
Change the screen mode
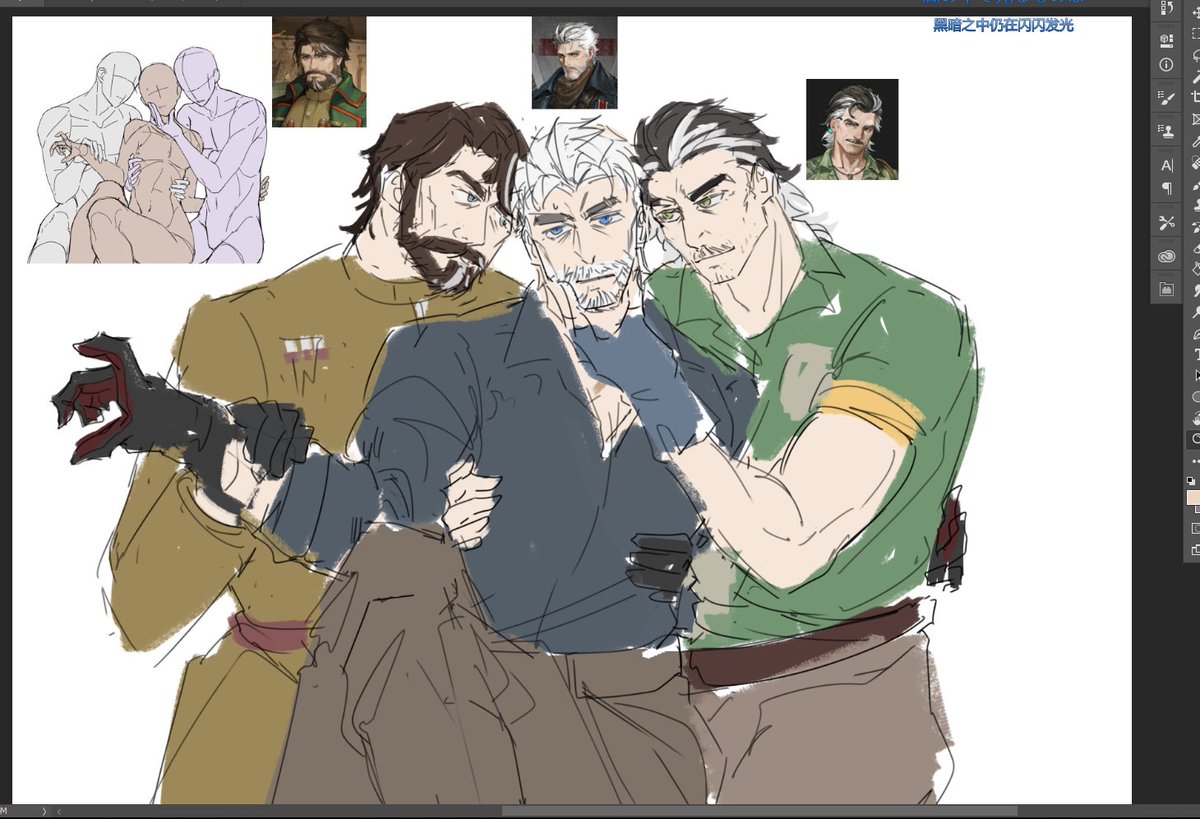point(1196,549)
